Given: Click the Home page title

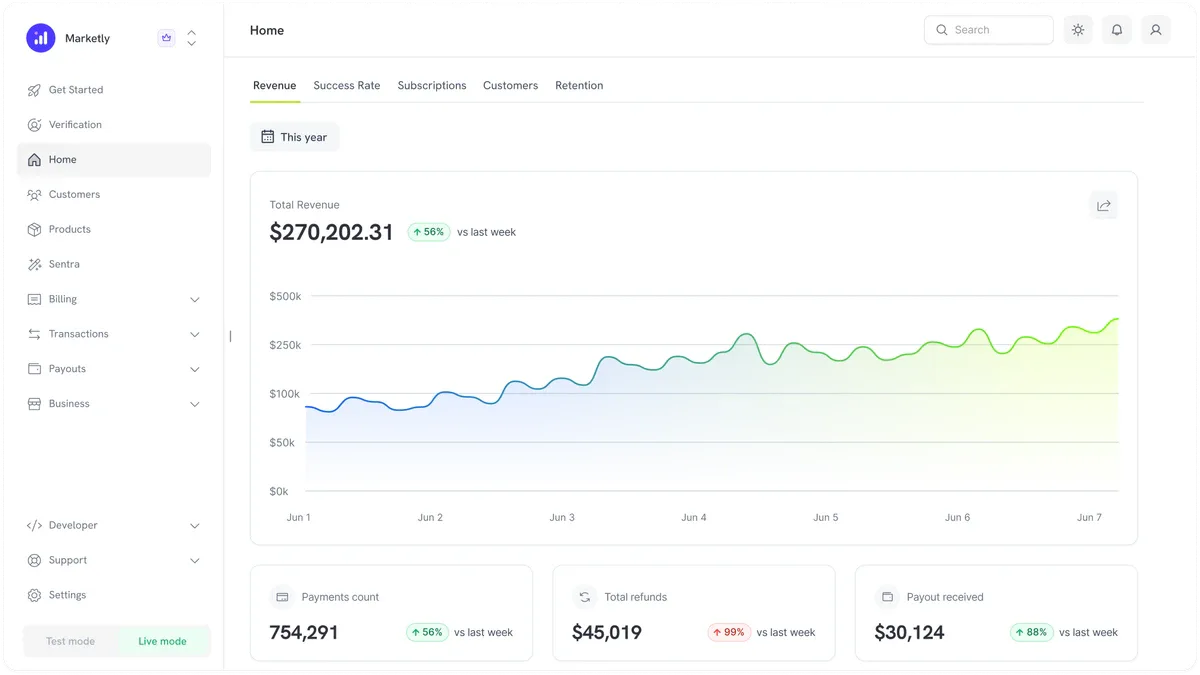Looking at the screenshot, I should click(267, 31).
